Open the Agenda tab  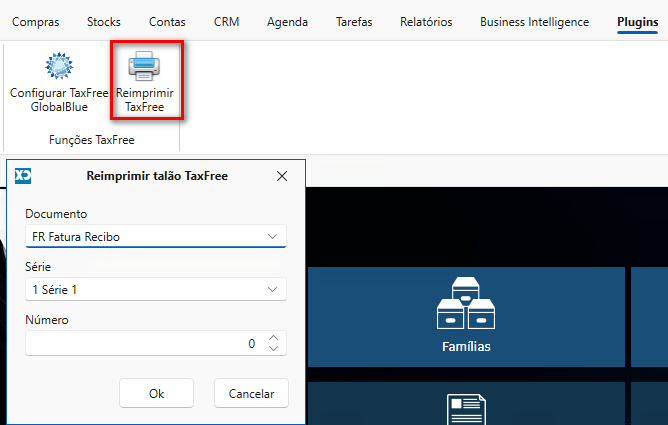(287, 22)
